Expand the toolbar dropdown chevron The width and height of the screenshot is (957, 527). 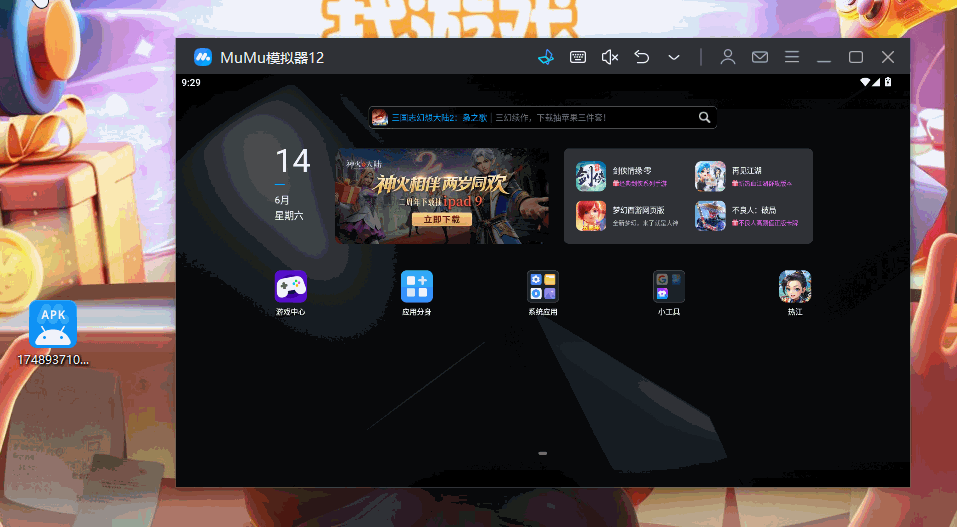click(x=674, y=57)
